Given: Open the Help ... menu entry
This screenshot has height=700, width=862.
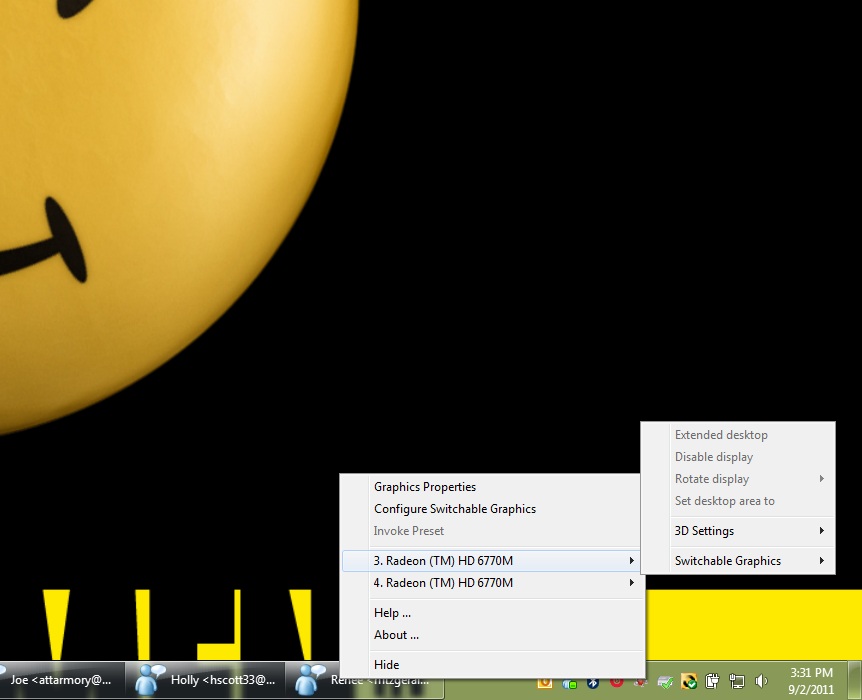Looking at the screenshot, I should click(x=492, y=613).
